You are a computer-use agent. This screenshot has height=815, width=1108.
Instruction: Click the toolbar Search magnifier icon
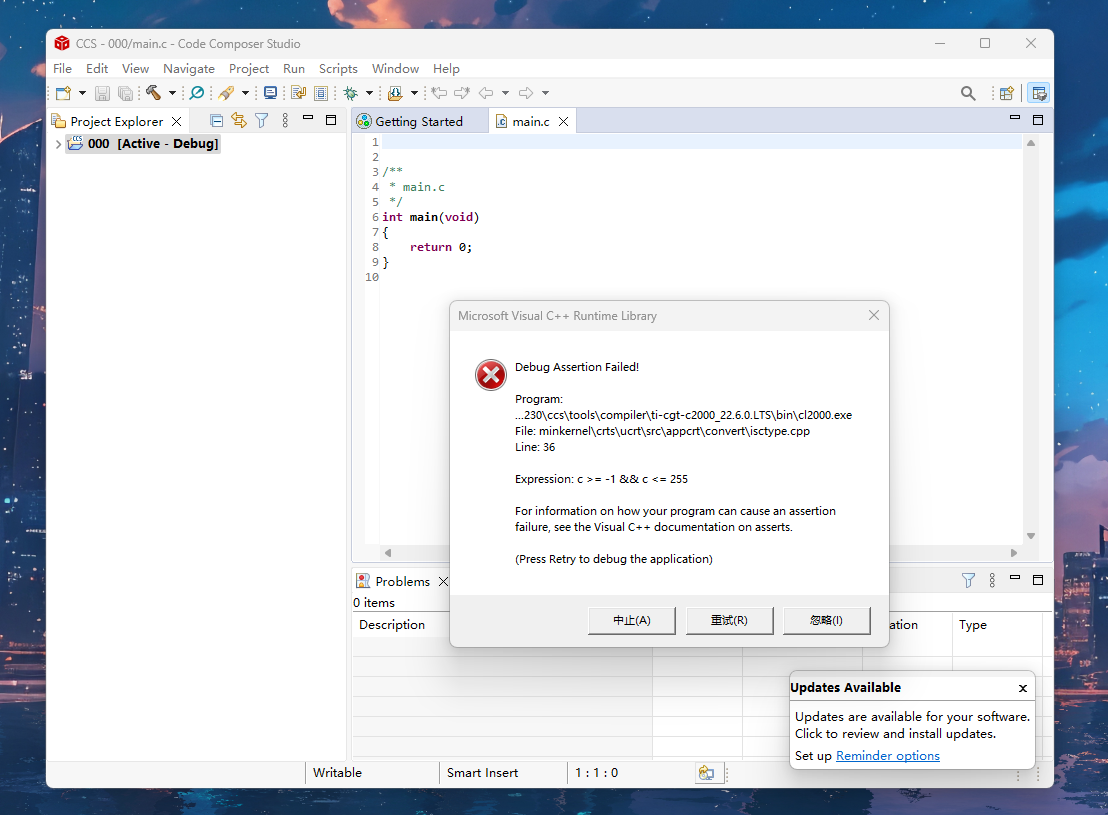click(x=968, y=93)
